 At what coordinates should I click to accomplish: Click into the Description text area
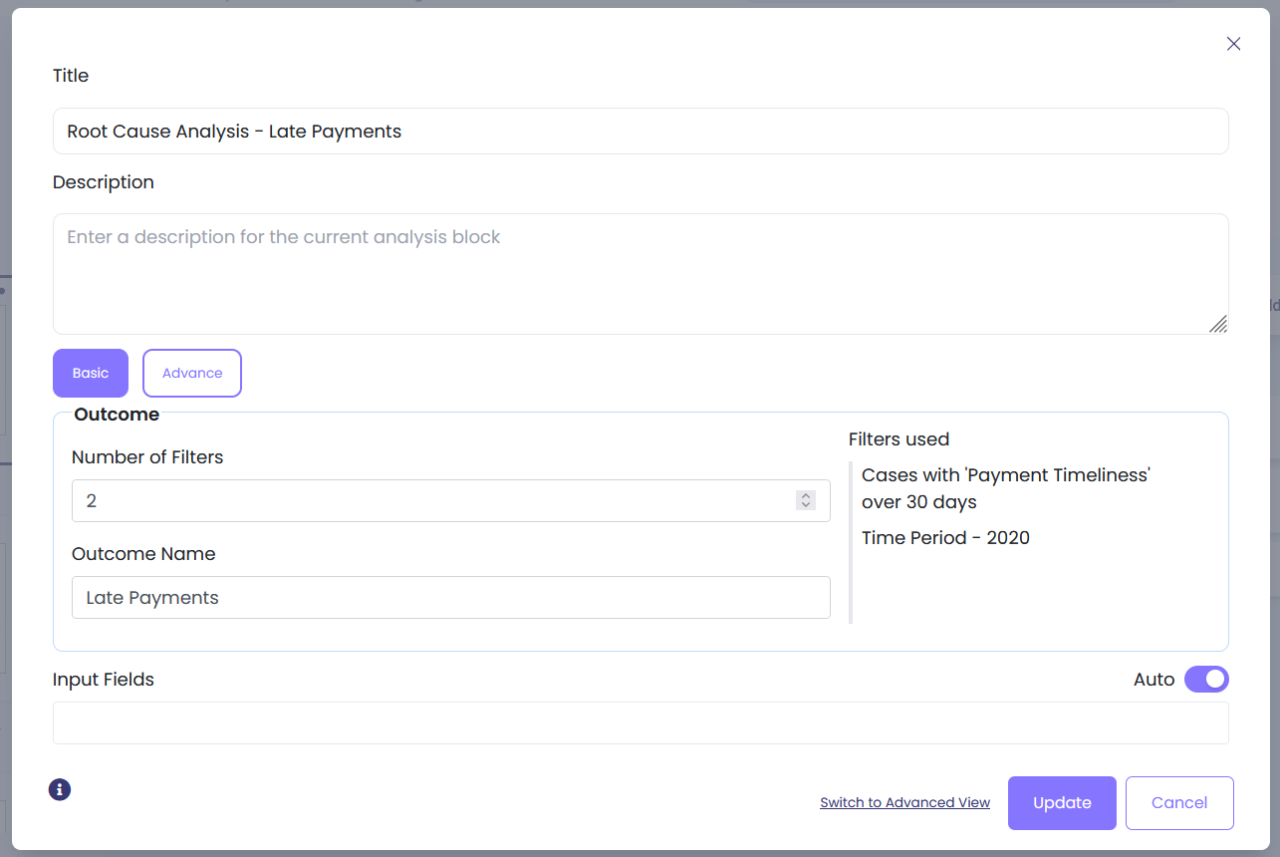coord(640,274)
